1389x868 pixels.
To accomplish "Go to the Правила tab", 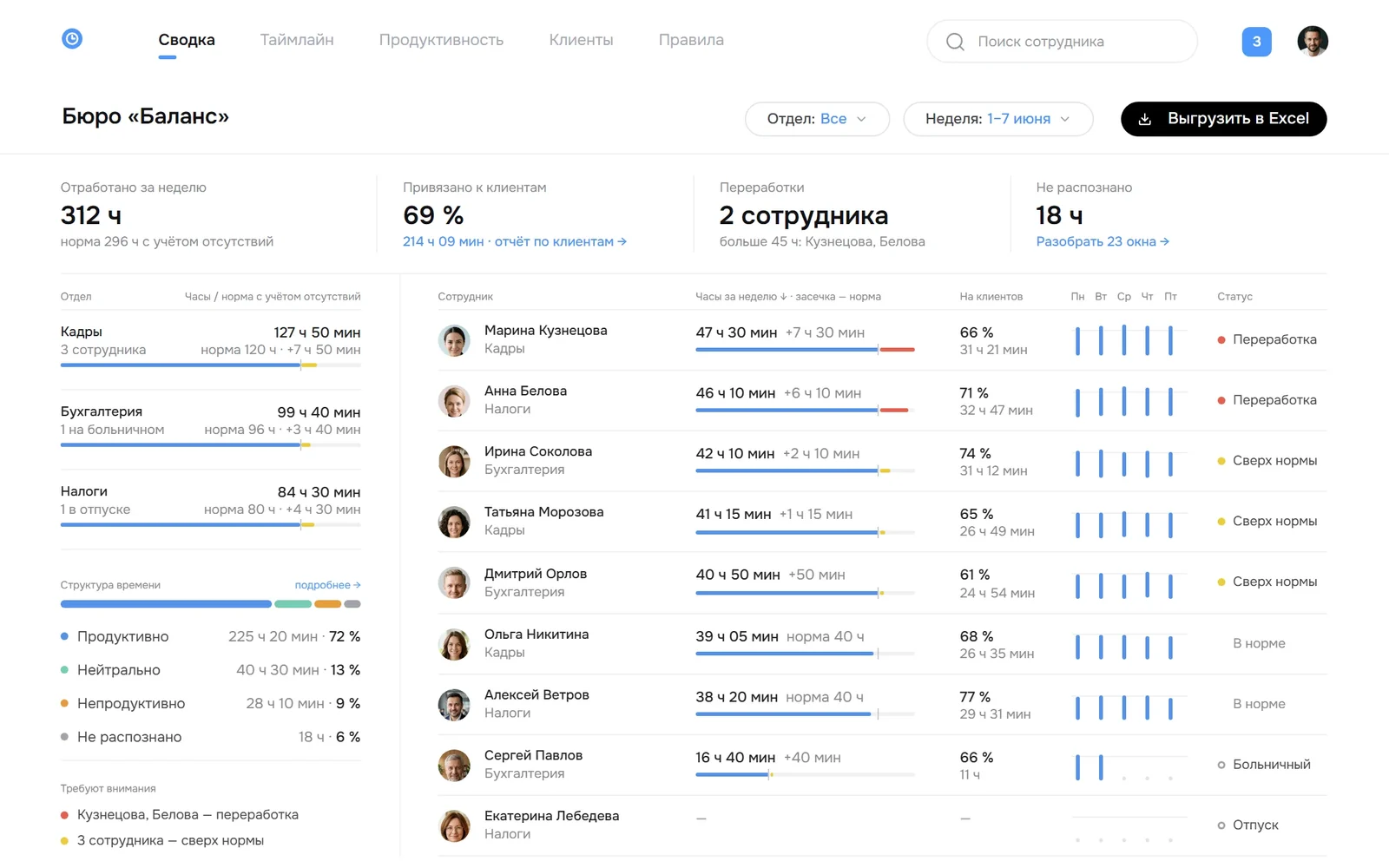I will [691, 40].
